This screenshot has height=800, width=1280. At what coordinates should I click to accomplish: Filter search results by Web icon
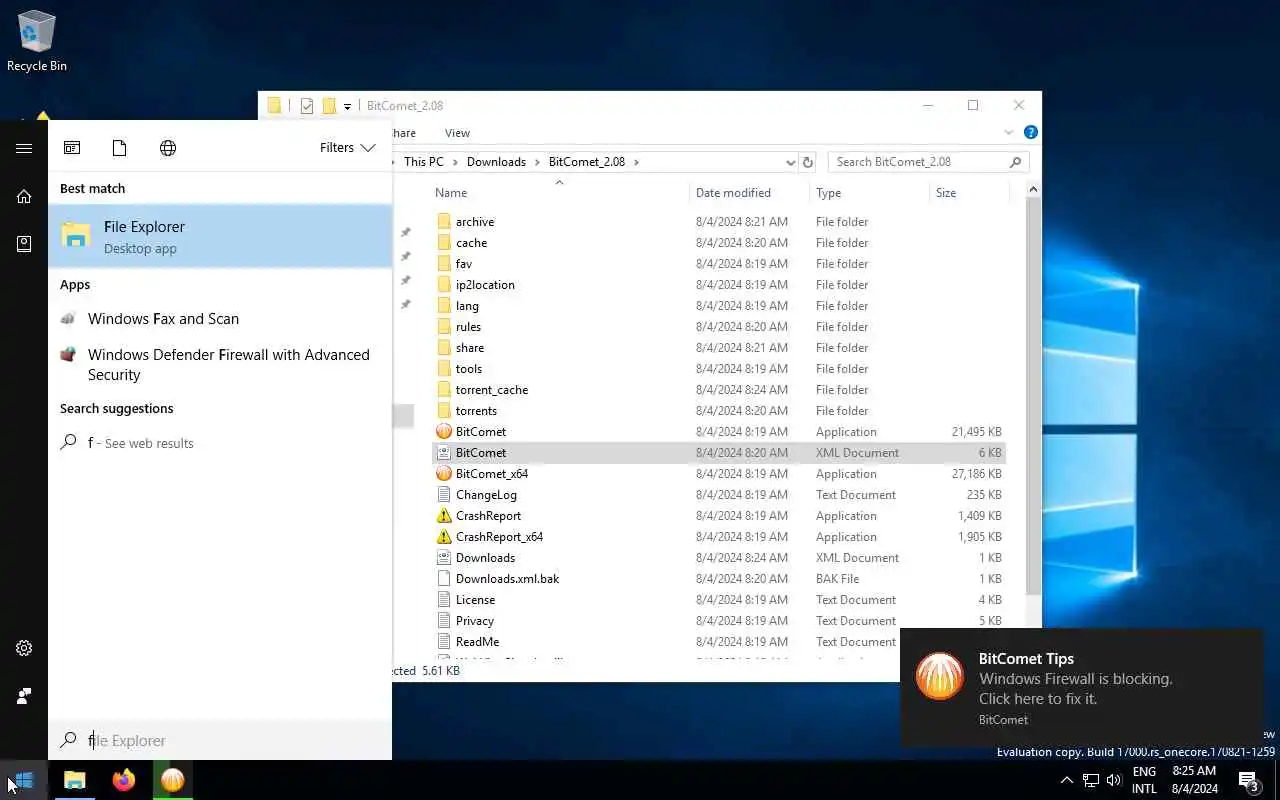coord(168,148)
